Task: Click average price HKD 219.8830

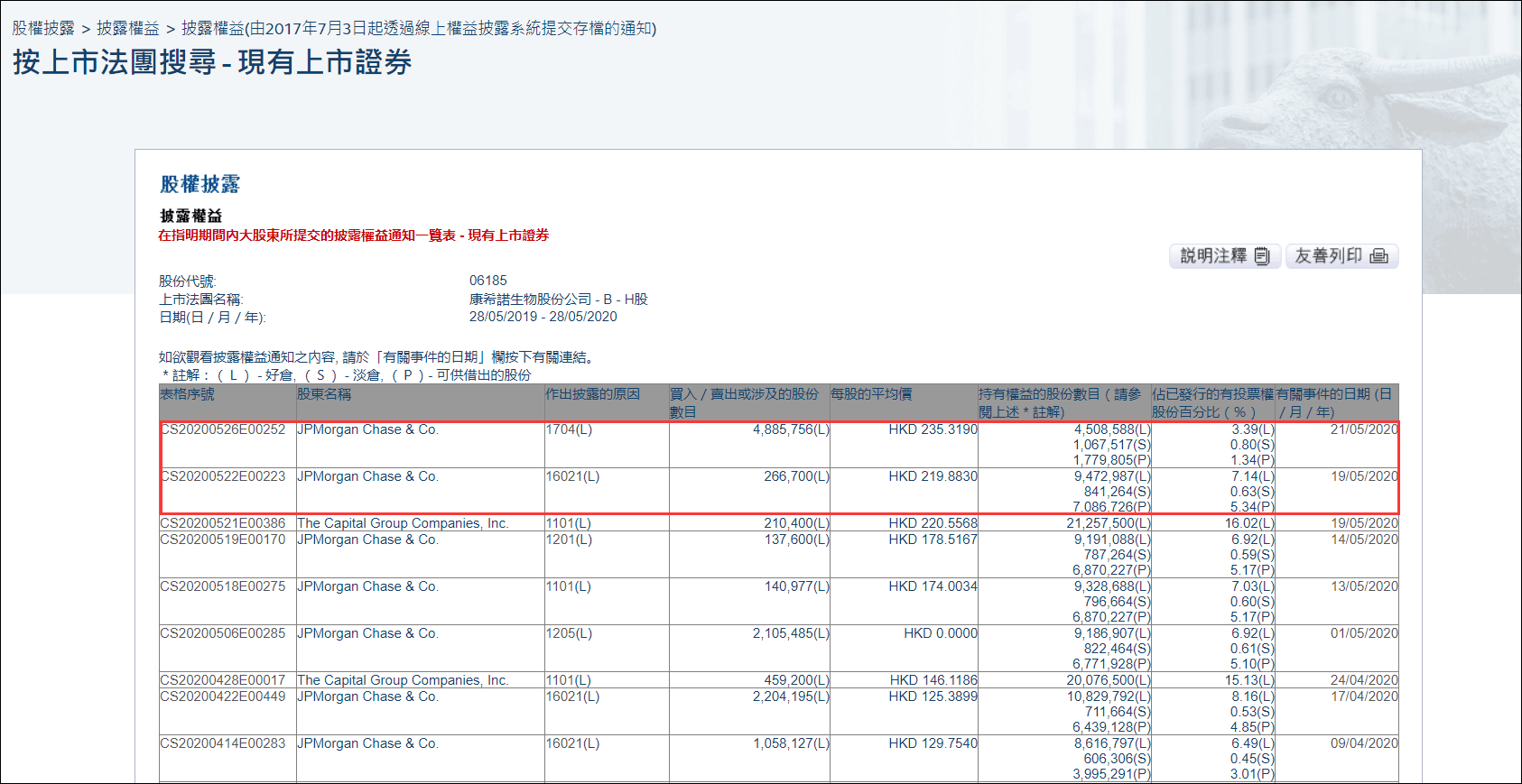Action: pos(933,476)
